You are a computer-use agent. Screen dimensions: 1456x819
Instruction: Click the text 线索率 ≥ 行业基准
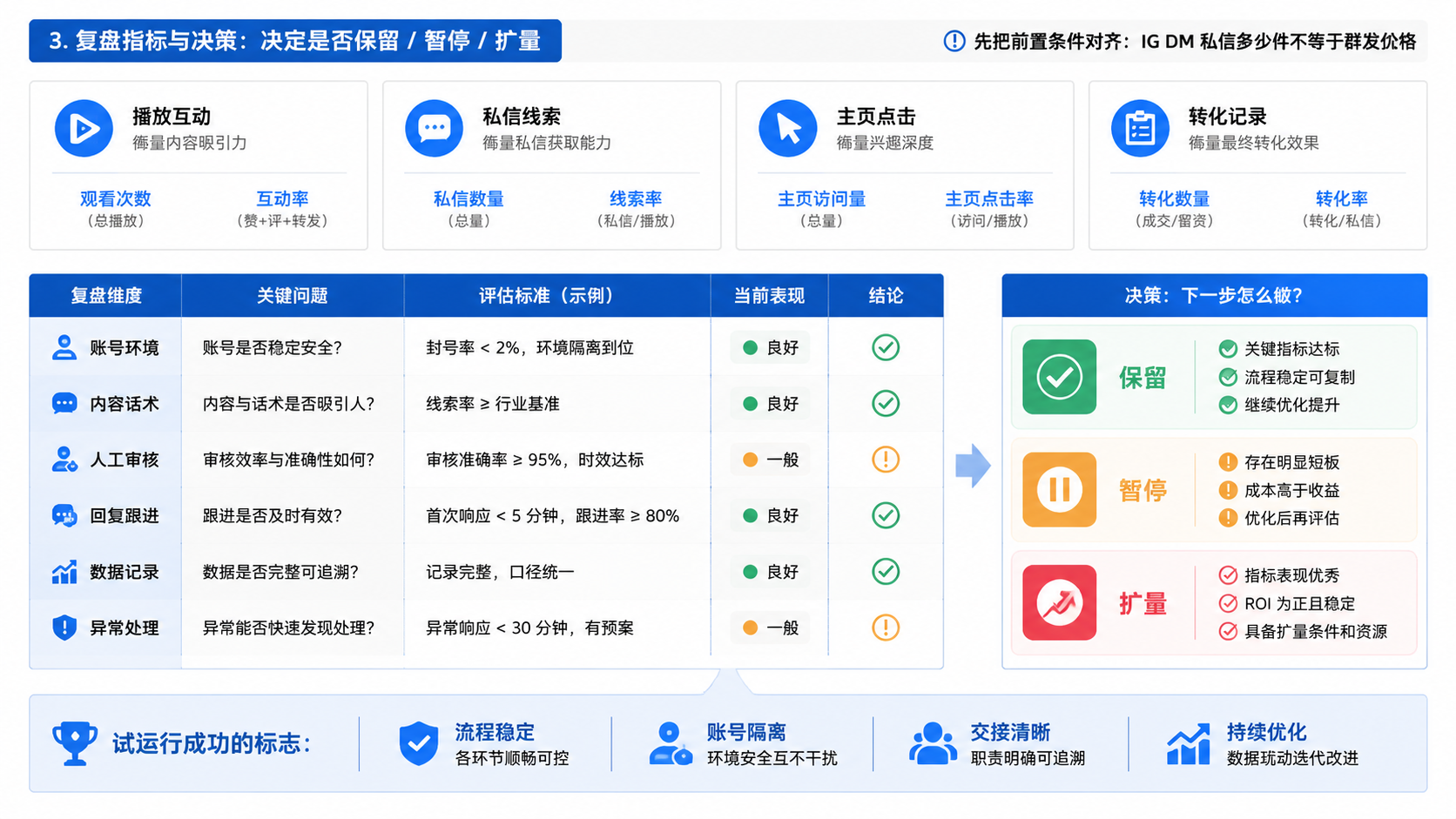[x=492, y=404]
